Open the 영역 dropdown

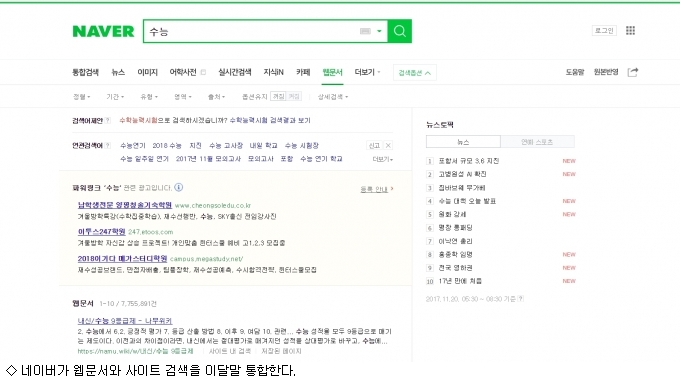pyautogui.click(x=183, y=97)
